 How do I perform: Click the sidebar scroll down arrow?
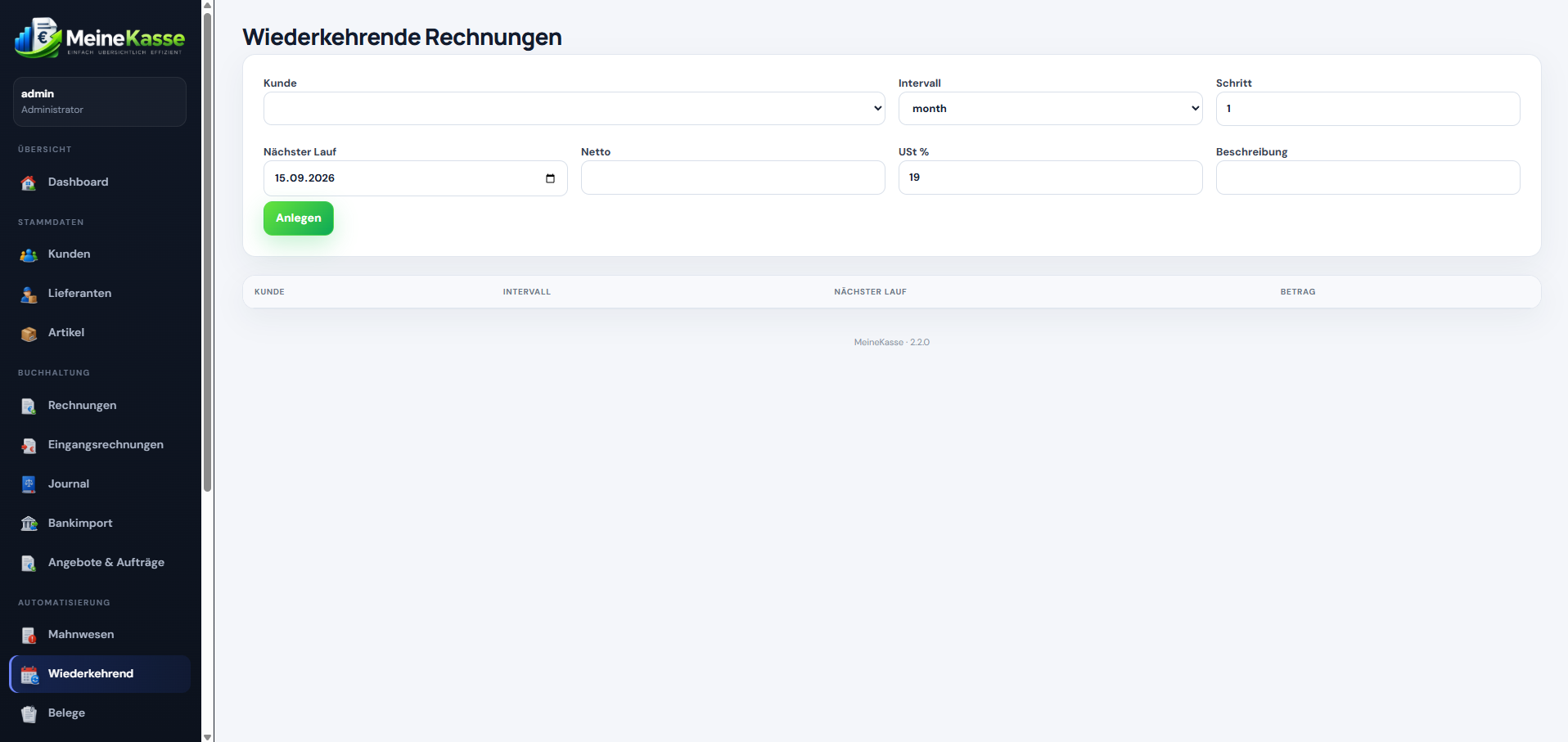pyautogui.click(x=208, y=736)
